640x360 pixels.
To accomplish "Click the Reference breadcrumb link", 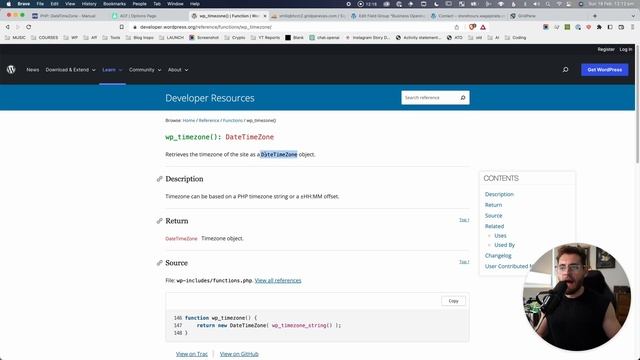I will [x=209, y=120].
